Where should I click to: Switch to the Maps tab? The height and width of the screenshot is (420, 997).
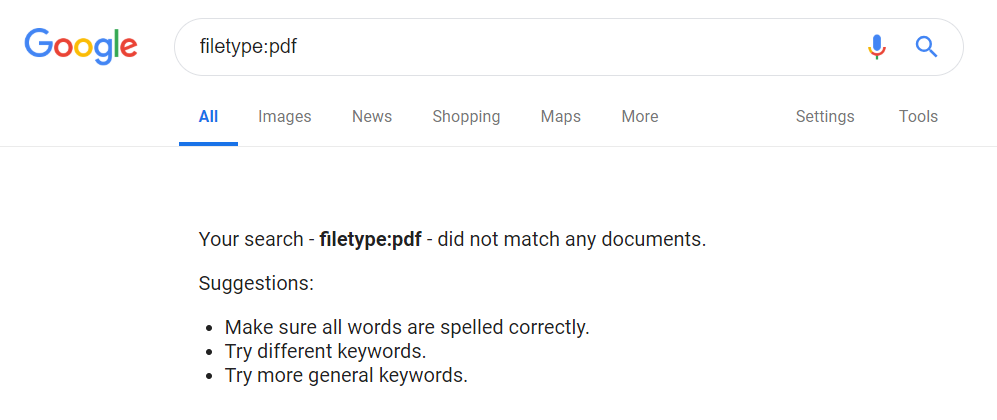pyautogui.click(x=561, y=116)
